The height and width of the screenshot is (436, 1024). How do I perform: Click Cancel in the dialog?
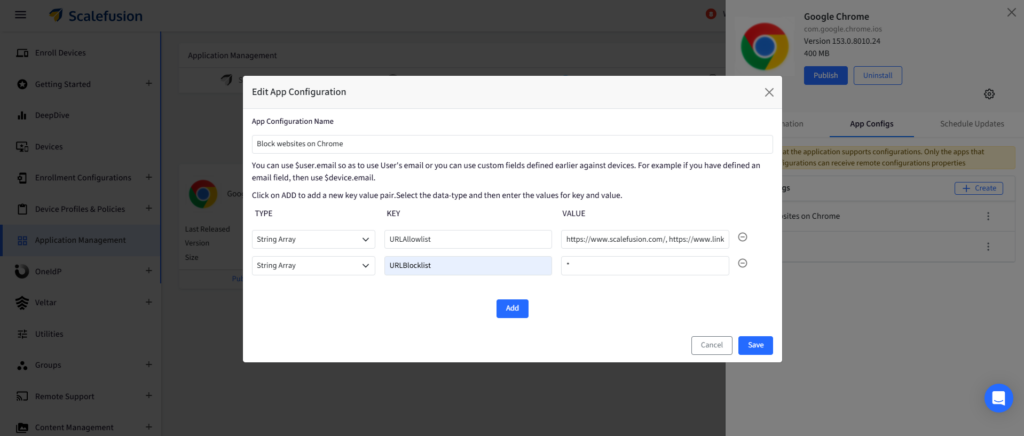coord(712,345)
